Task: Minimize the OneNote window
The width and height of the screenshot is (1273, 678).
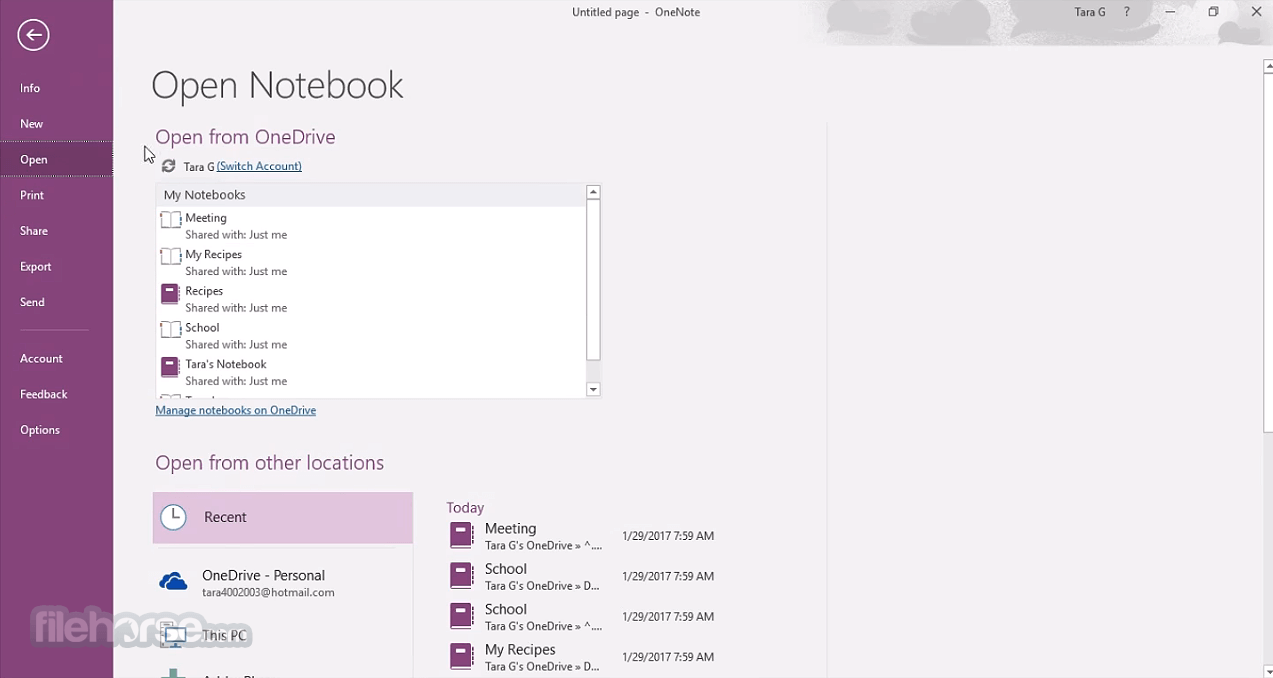Action: 1170,12
